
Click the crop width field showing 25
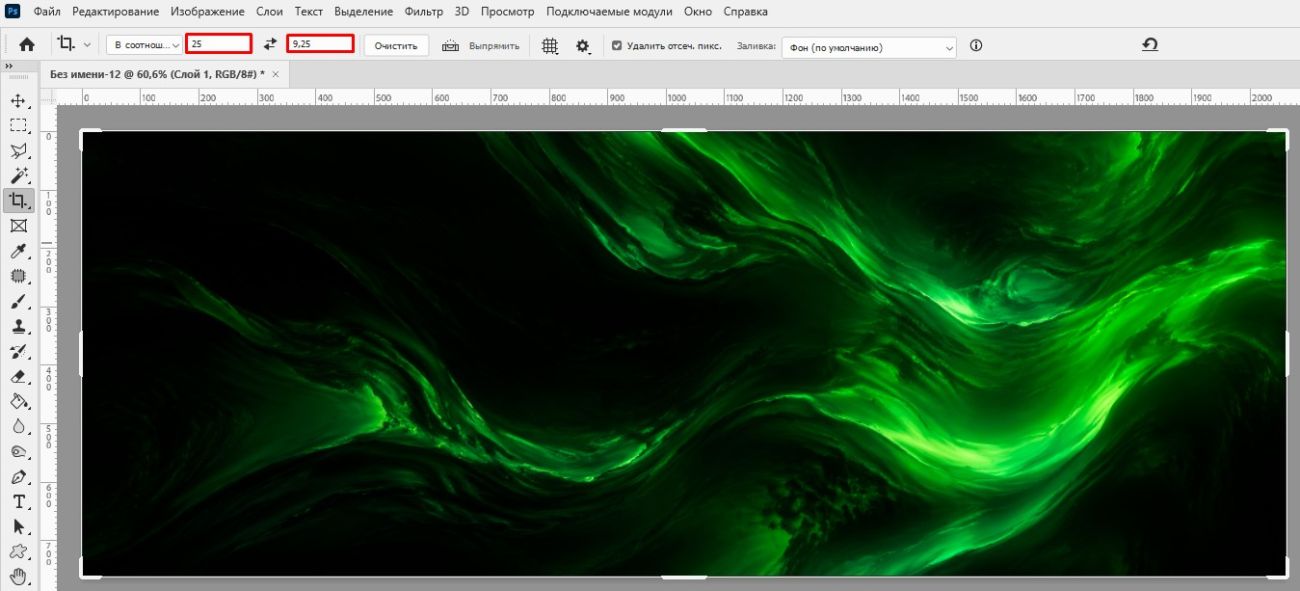pos(218,44)
